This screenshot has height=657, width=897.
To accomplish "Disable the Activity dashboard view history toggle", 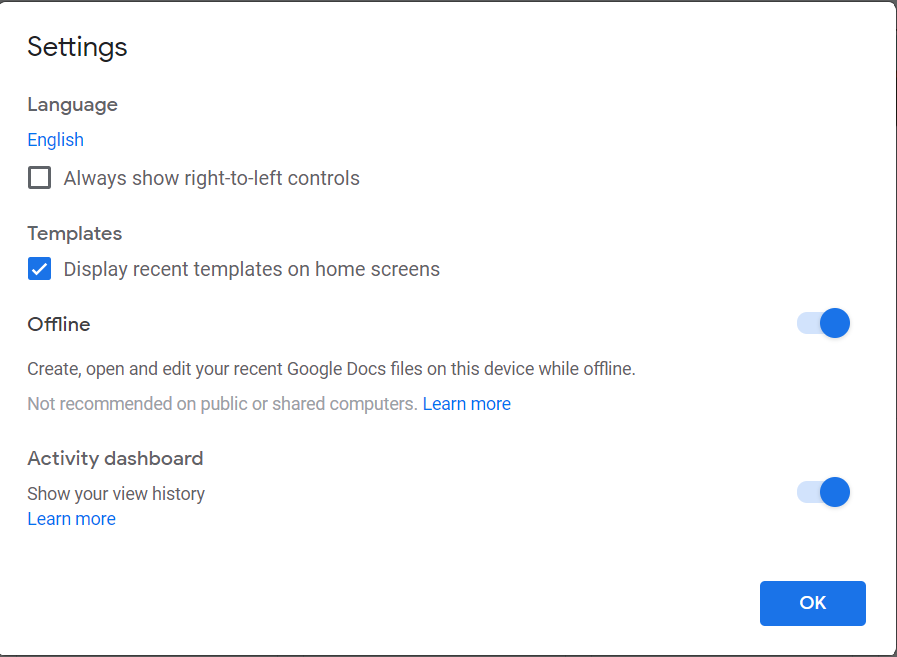I will (x=823, y=492).
